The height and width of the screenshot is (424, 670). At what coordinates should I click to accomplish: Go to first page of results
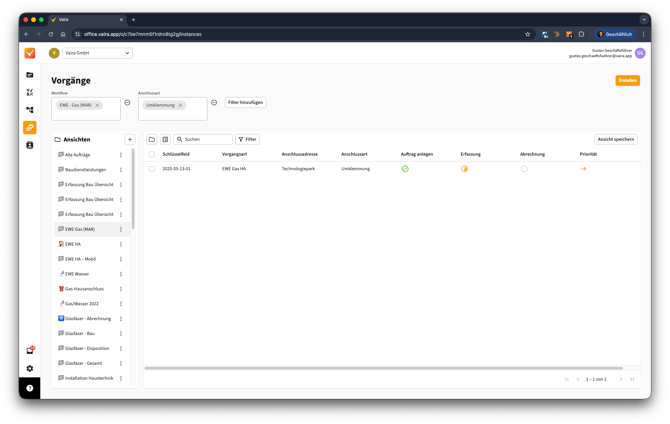coord(567,379)
